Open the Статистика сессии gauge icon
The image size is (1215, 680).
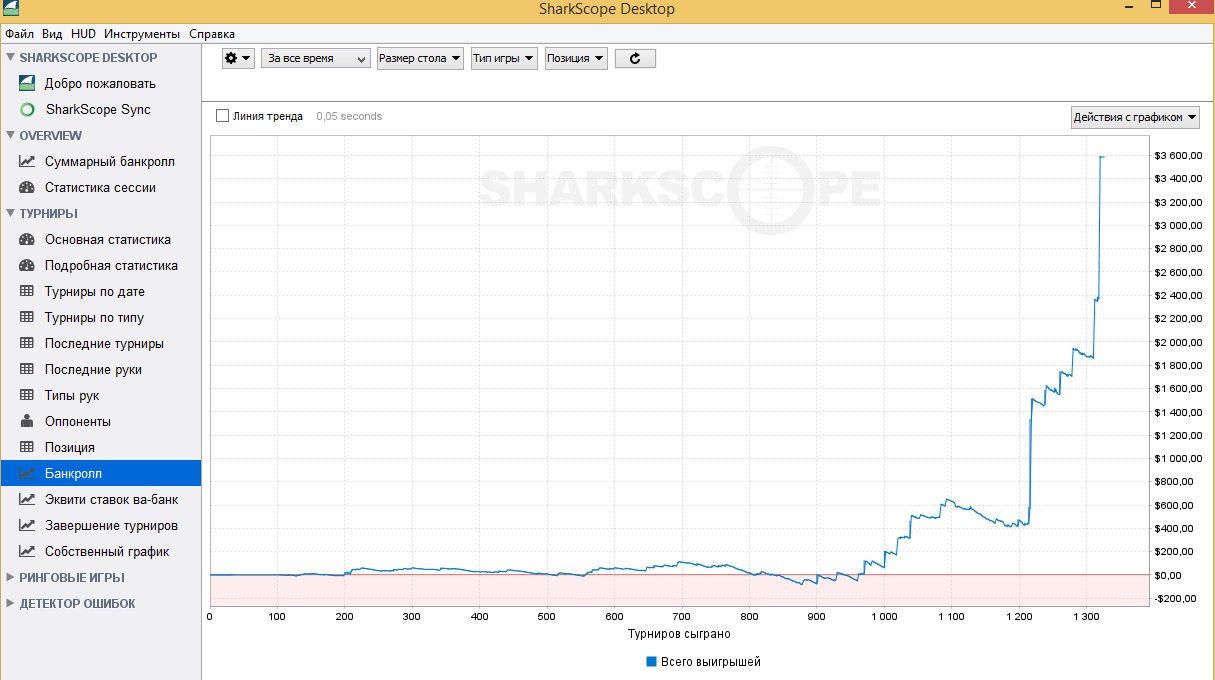pos(27,187)
